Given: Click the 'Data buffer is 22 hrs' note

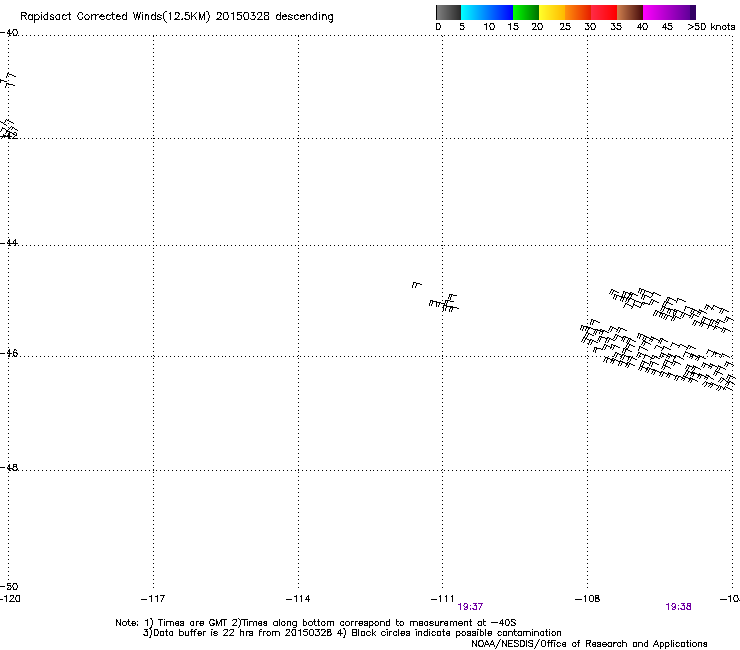Looking at the screenshot, I should 352,633.
